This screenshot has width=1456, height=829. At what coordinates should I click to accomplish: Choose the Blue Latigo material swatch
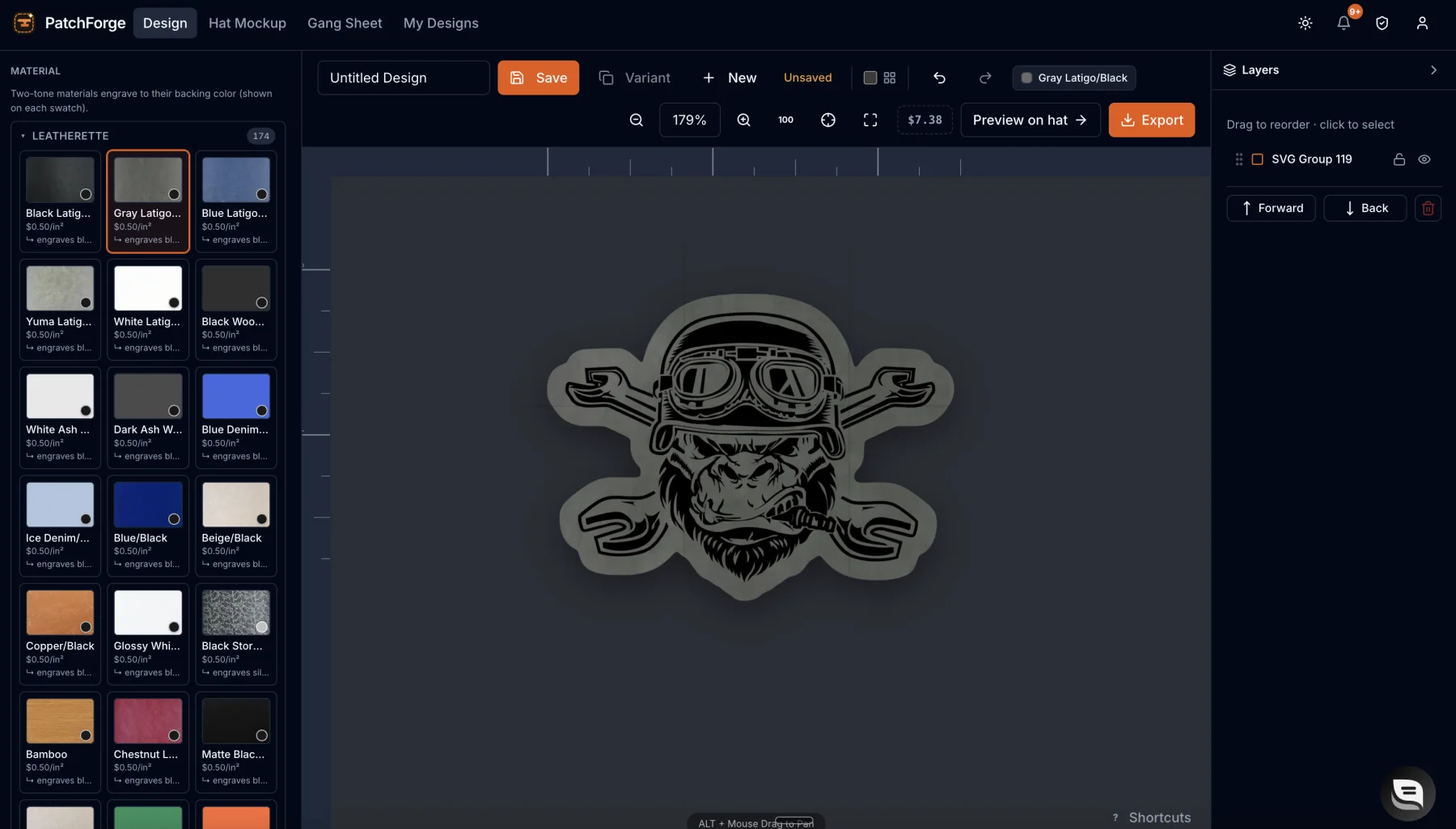point(236,201)
